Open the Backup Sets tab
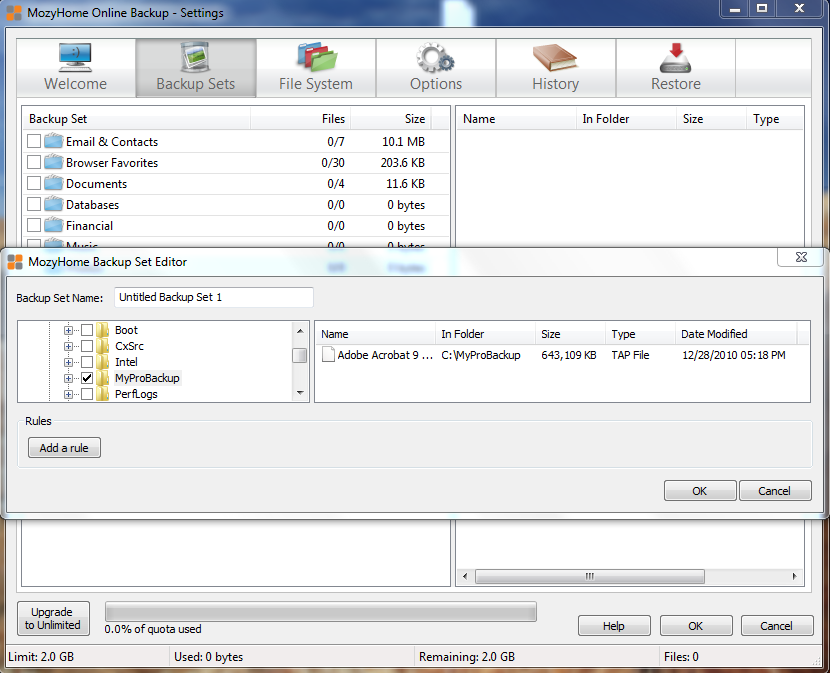Viewport: 830px width, 673px height. 196,68
